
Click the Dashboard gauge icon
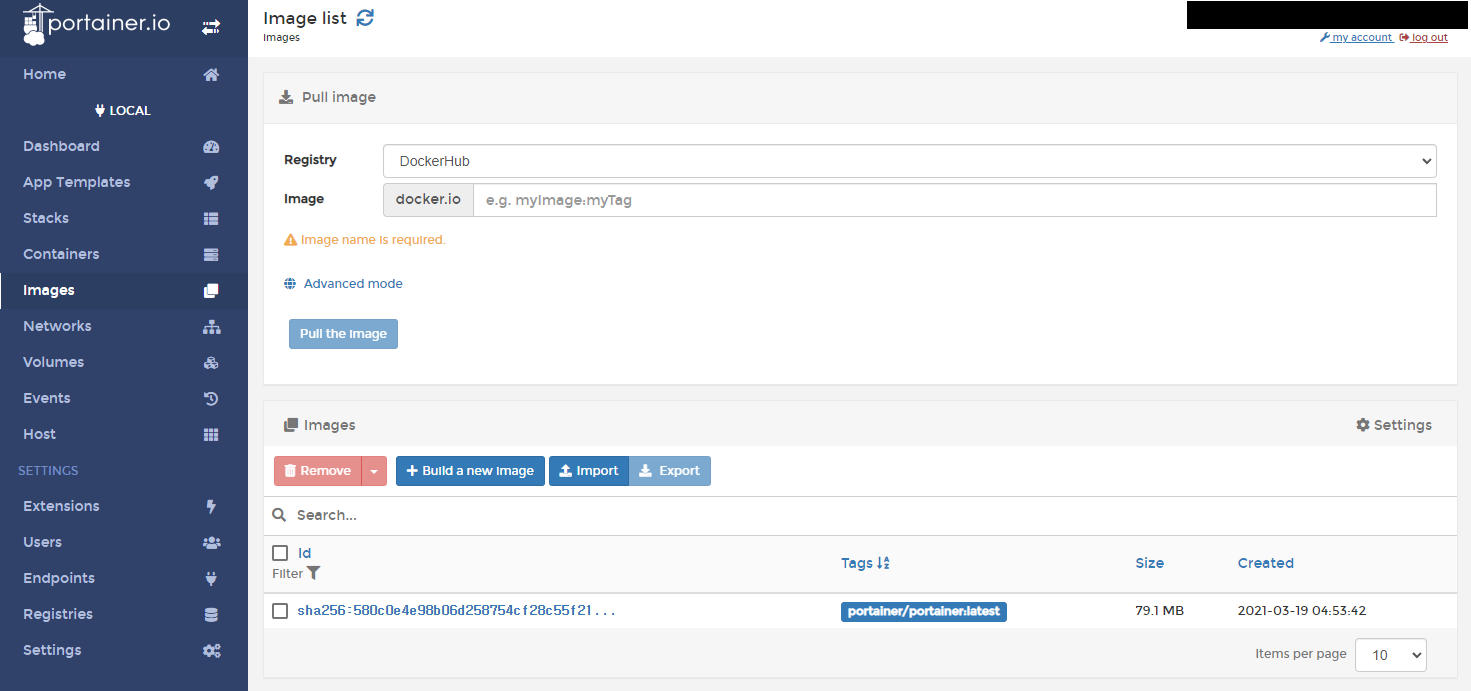211,146
